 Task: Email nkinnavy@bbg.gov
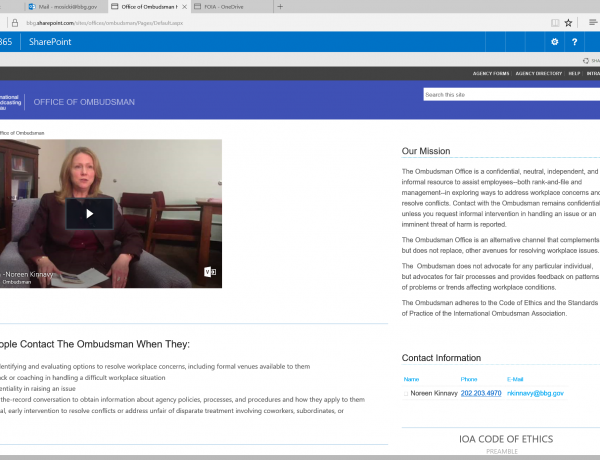[x=535, y=393]
